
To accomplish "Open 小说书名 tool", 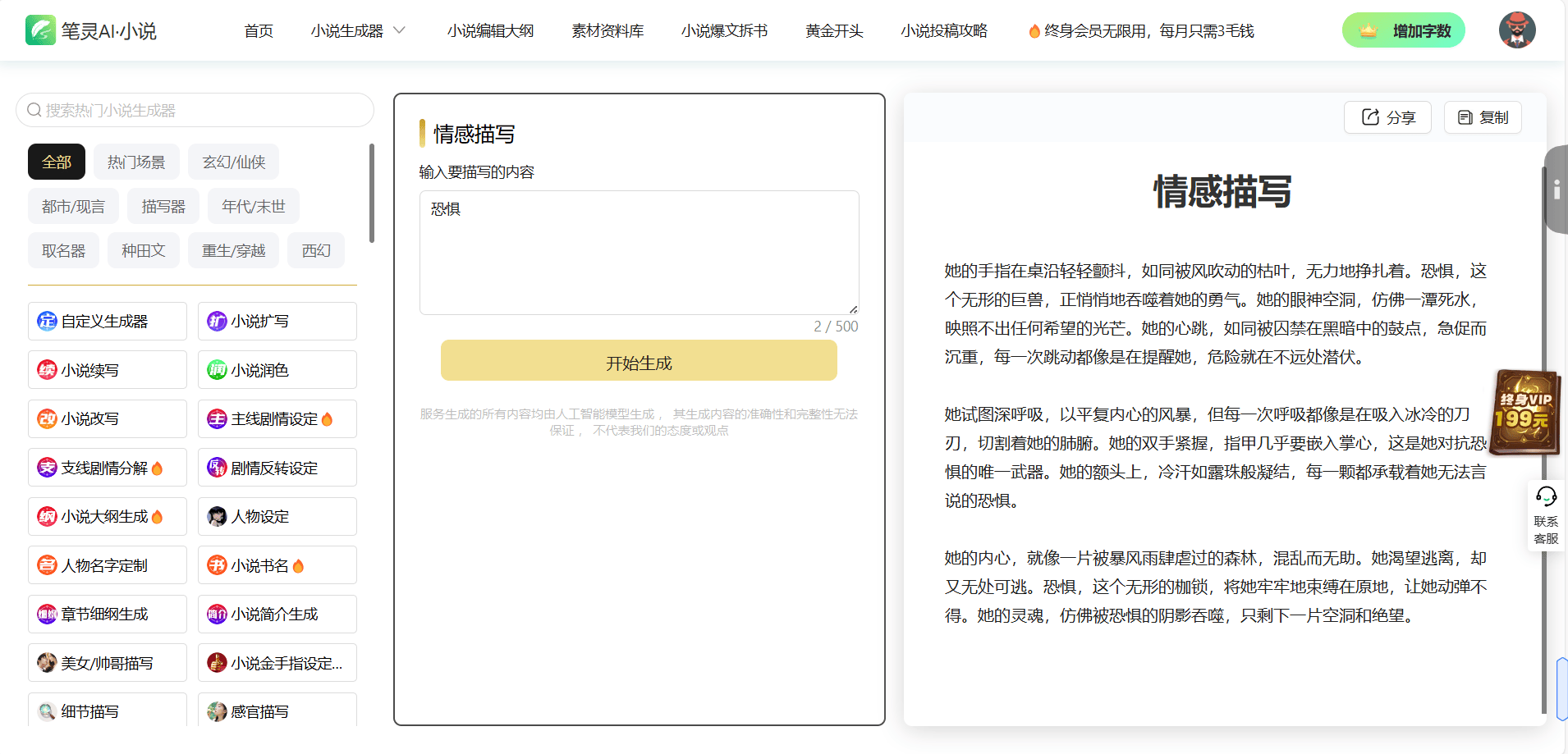I will tap(277, 565).
